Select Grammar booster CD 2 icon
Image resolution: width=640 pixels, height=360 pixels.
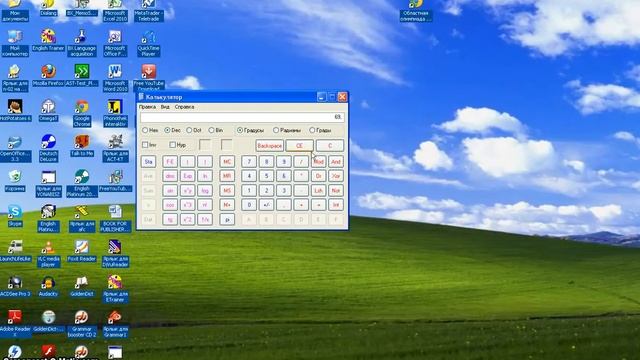pos(82,323)
